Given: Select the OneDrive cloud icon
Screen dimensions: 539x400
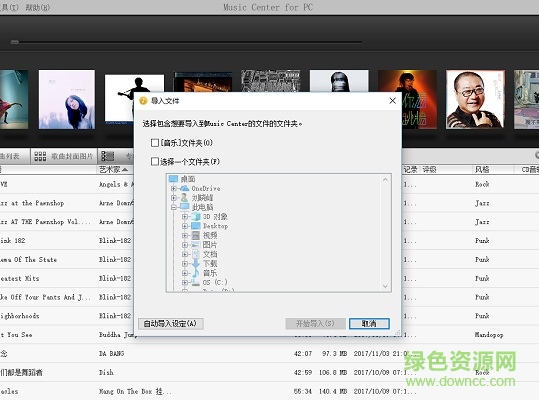Looking at the screenshot, I should (185, 188).
